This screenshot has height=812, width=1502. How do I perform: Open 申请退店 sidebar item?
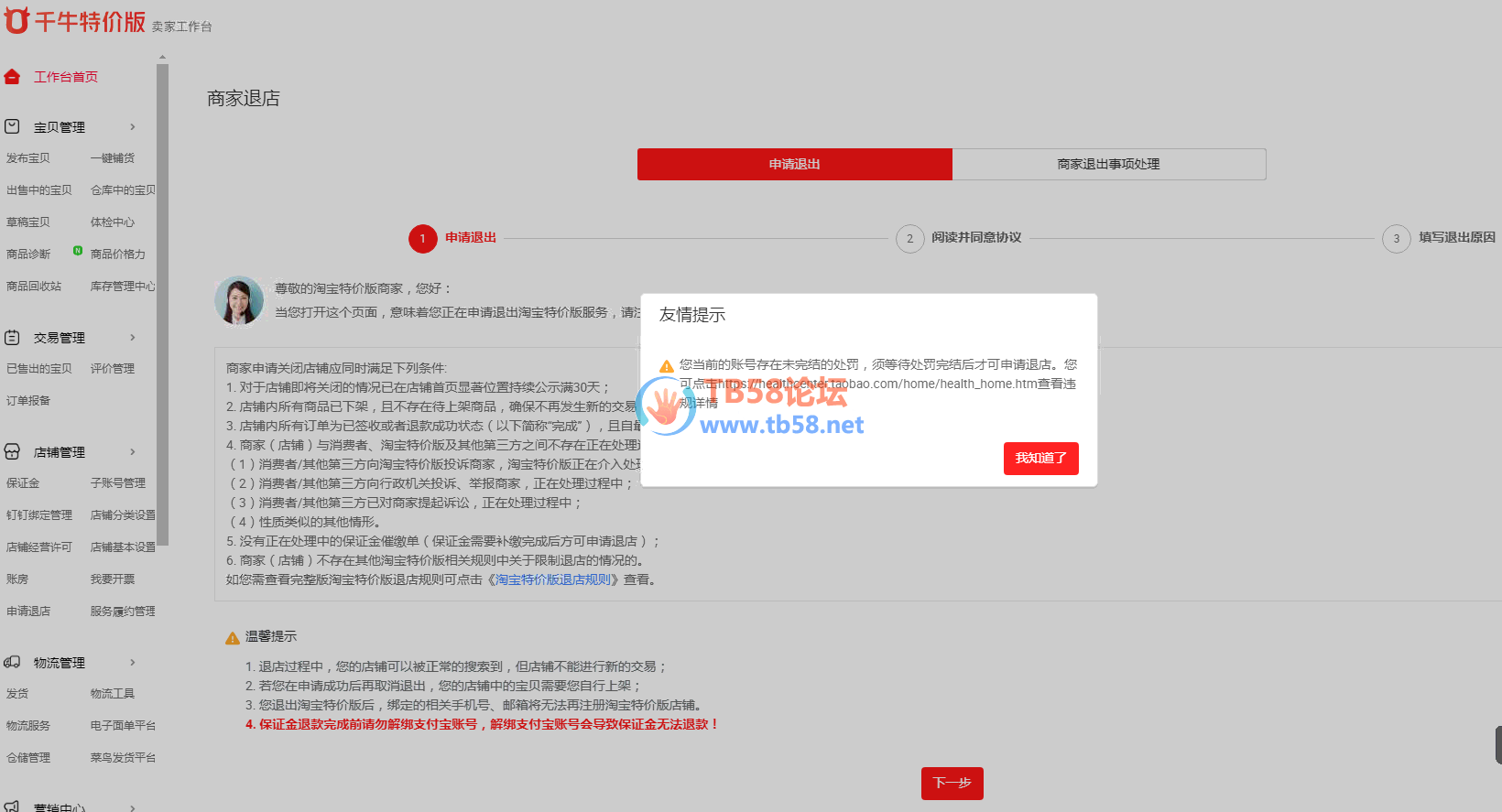[x=28, y=612]
